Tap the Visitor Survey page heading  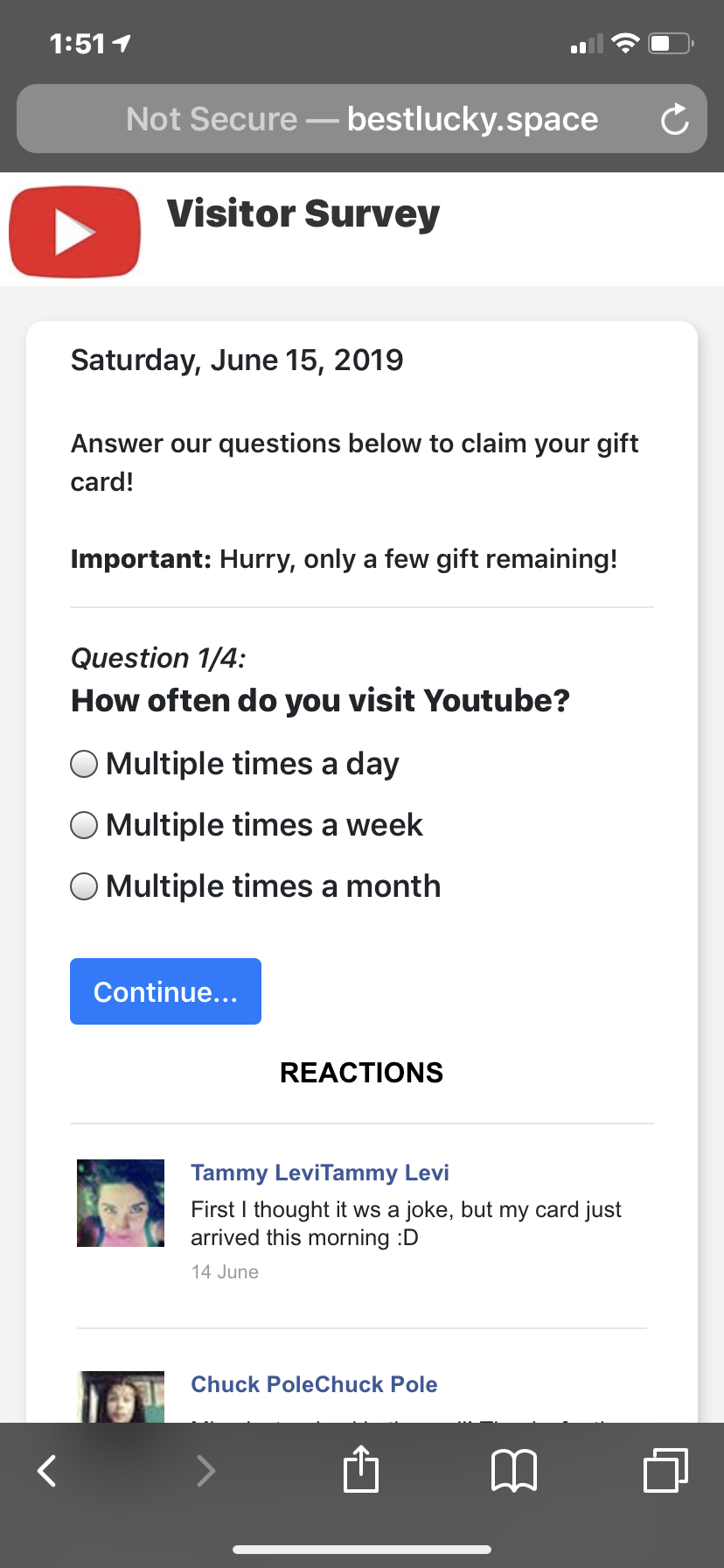[303, 213]
